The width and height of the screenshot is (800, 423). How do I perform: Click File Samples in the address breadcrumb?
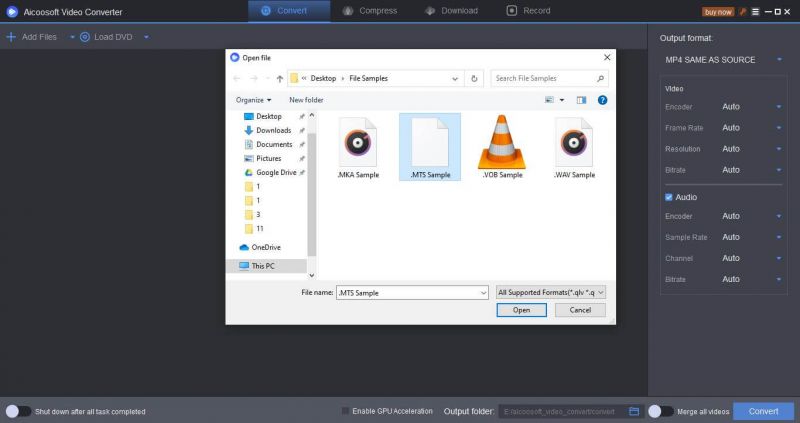(x=368, y=78)
